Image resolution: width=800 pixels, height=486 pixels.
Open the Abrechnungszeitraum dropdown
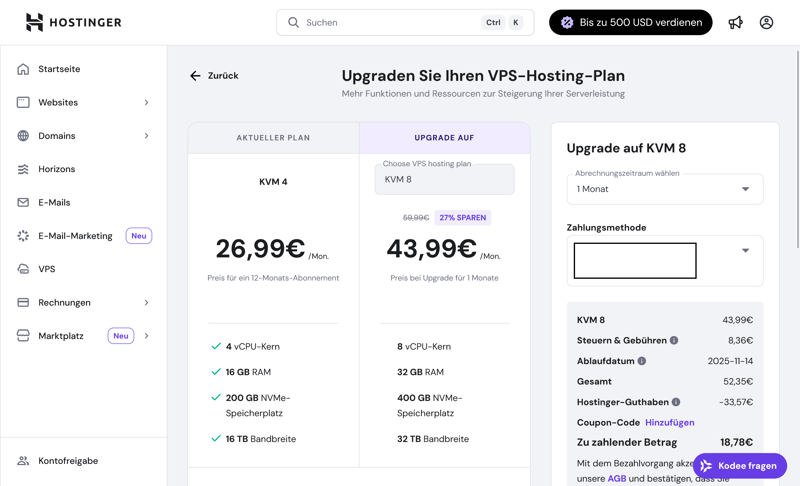(x=664, y=189)
